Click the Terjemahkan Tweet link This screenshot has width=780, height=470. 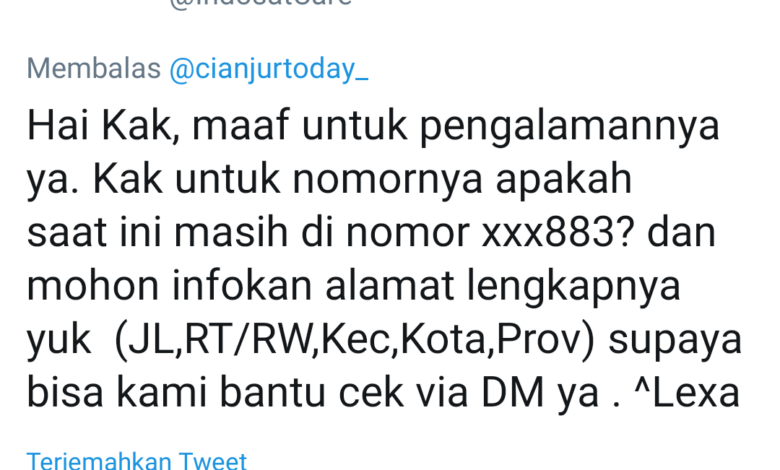137,461
